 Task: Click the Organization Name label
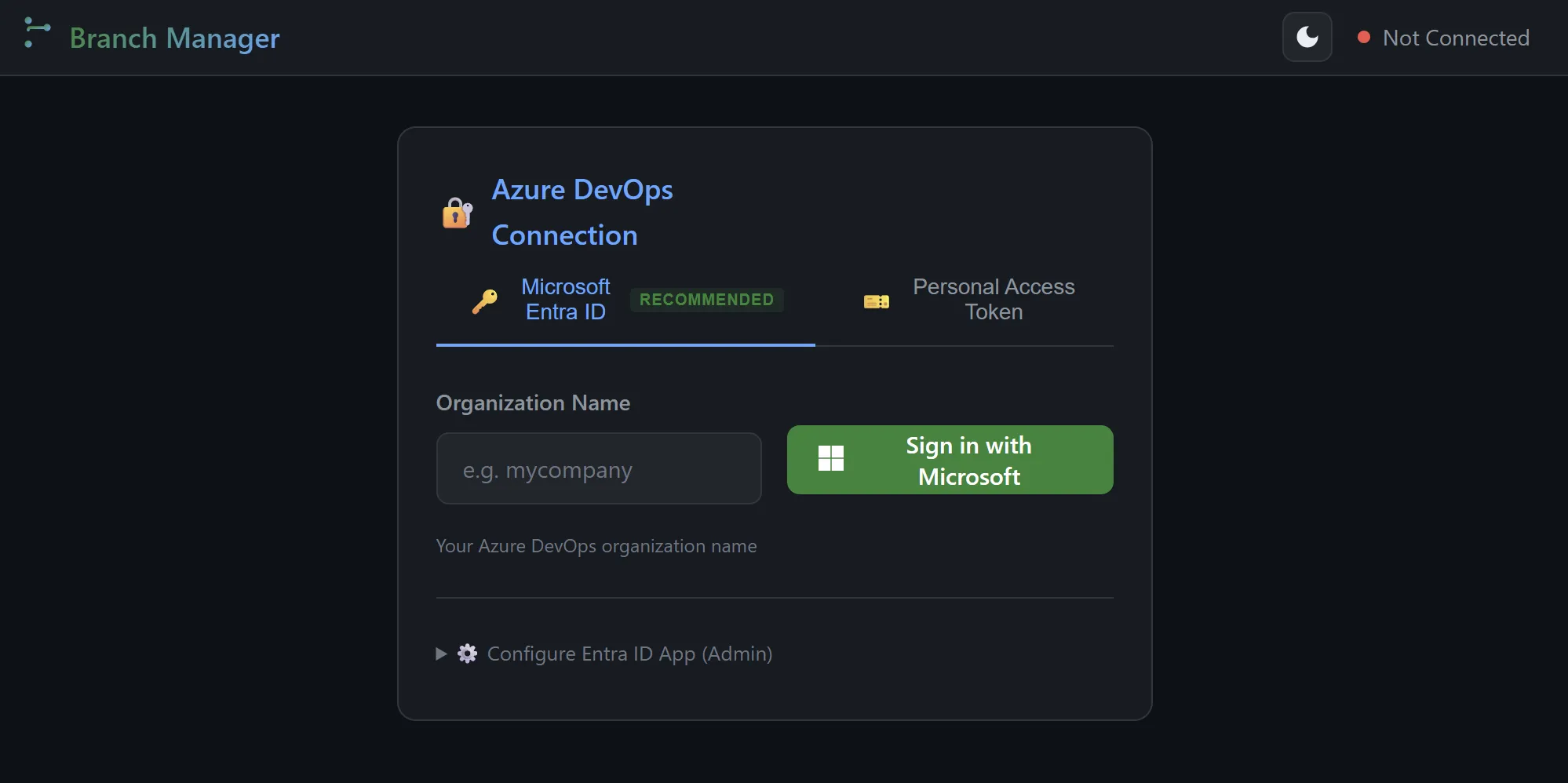[x=533, y=402]
